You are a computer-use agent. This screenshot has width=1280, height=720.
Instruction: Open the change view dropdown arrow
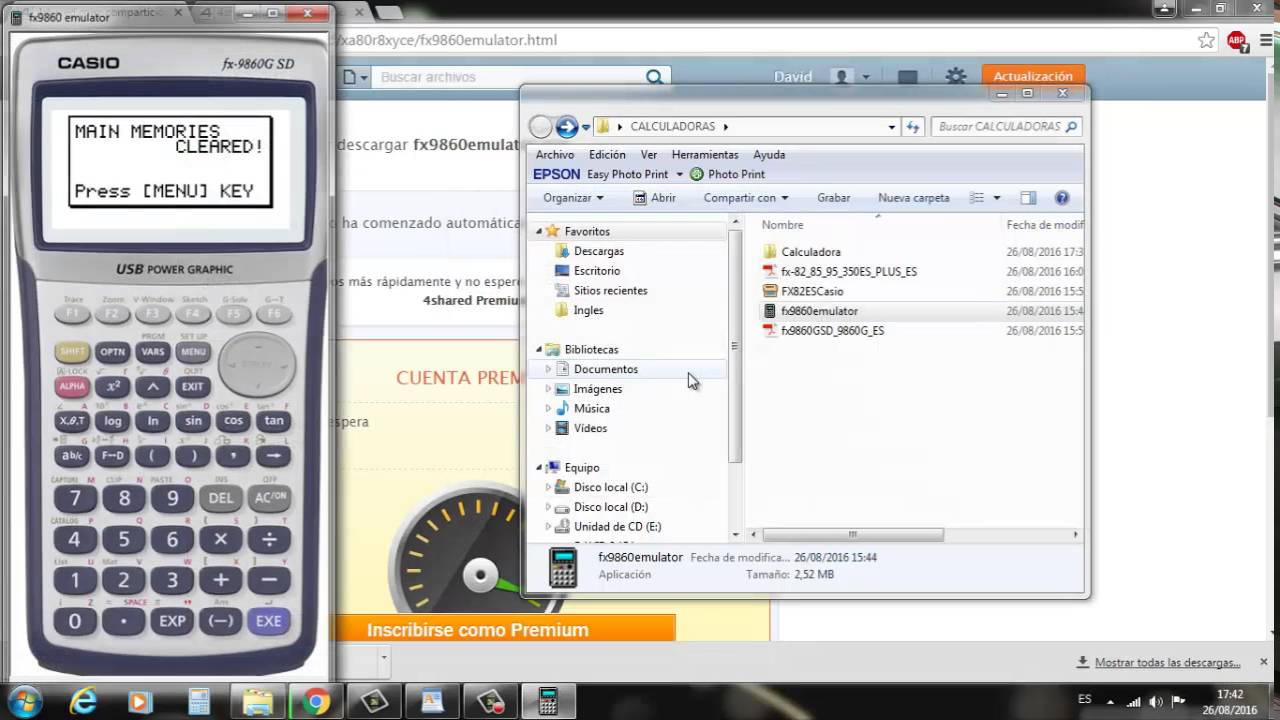(x=996, y=198)
